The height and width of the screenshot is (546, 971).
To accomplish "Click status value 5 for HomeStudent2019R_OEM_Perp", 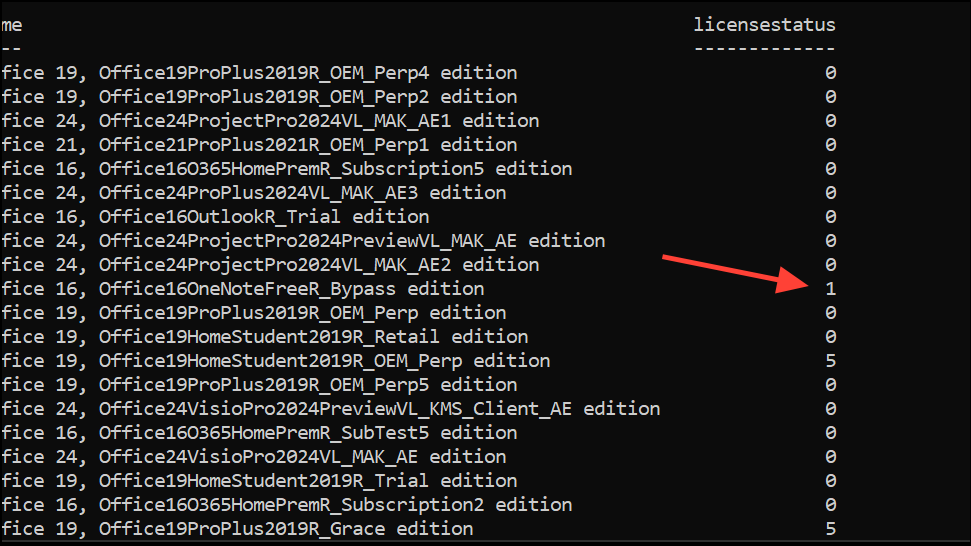I will point(830,361).
